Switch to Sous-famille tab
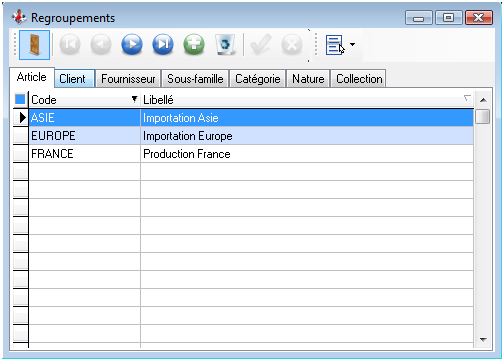 pyautogui.click(x=195, y=79)
